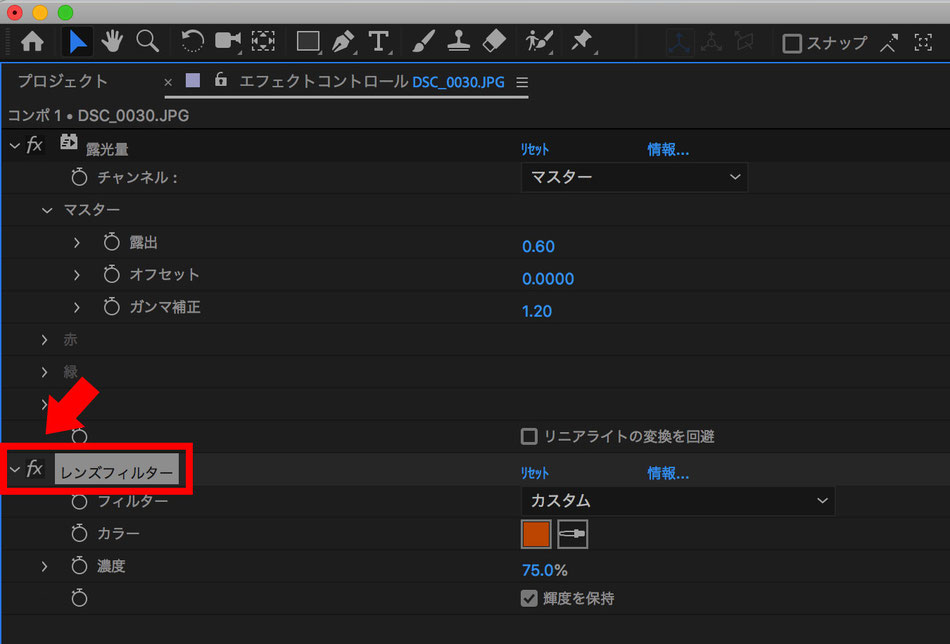950x644 pixels.
Task: Expand the ガンマ補正 property
Action: coord(76,307)
